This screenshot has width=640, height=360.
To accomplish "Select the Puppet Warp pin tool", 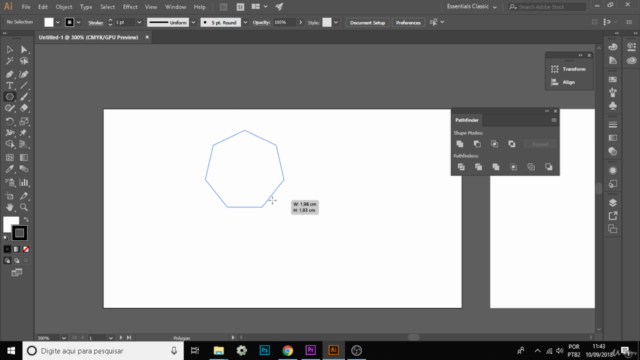I will tap(24, 133).
